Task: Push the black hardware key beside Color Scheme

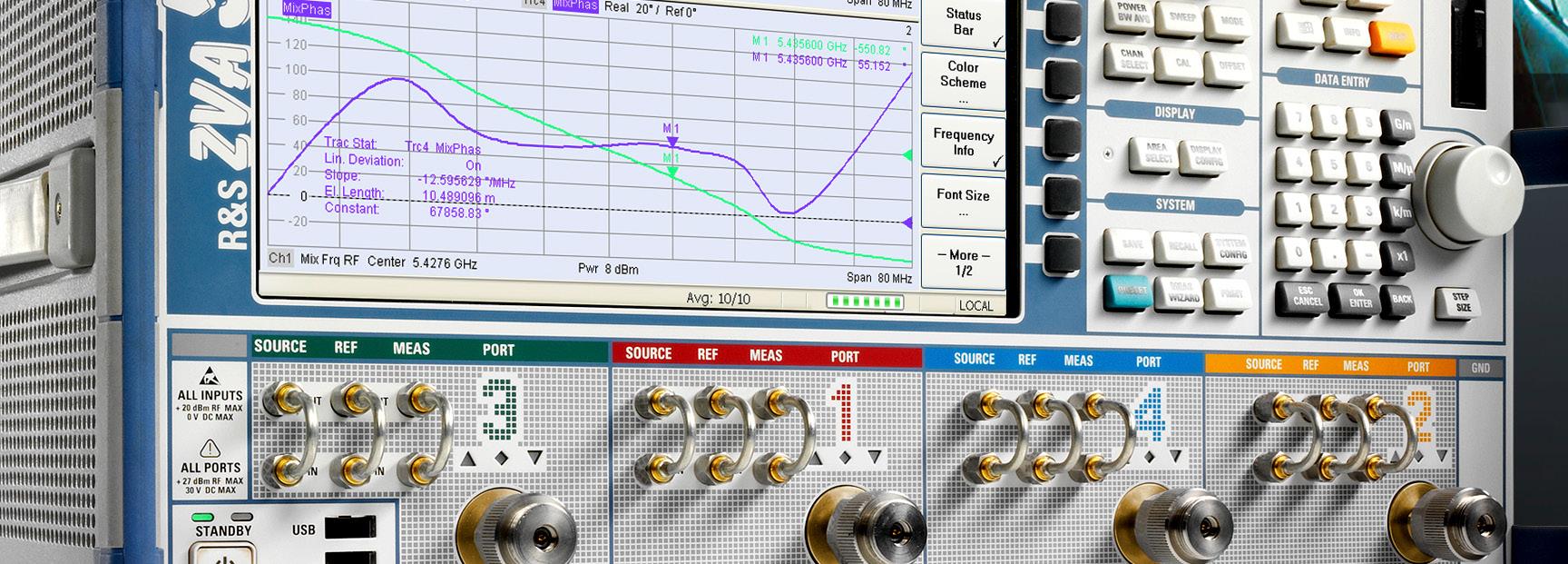Action: click(x=1063, y=81)
